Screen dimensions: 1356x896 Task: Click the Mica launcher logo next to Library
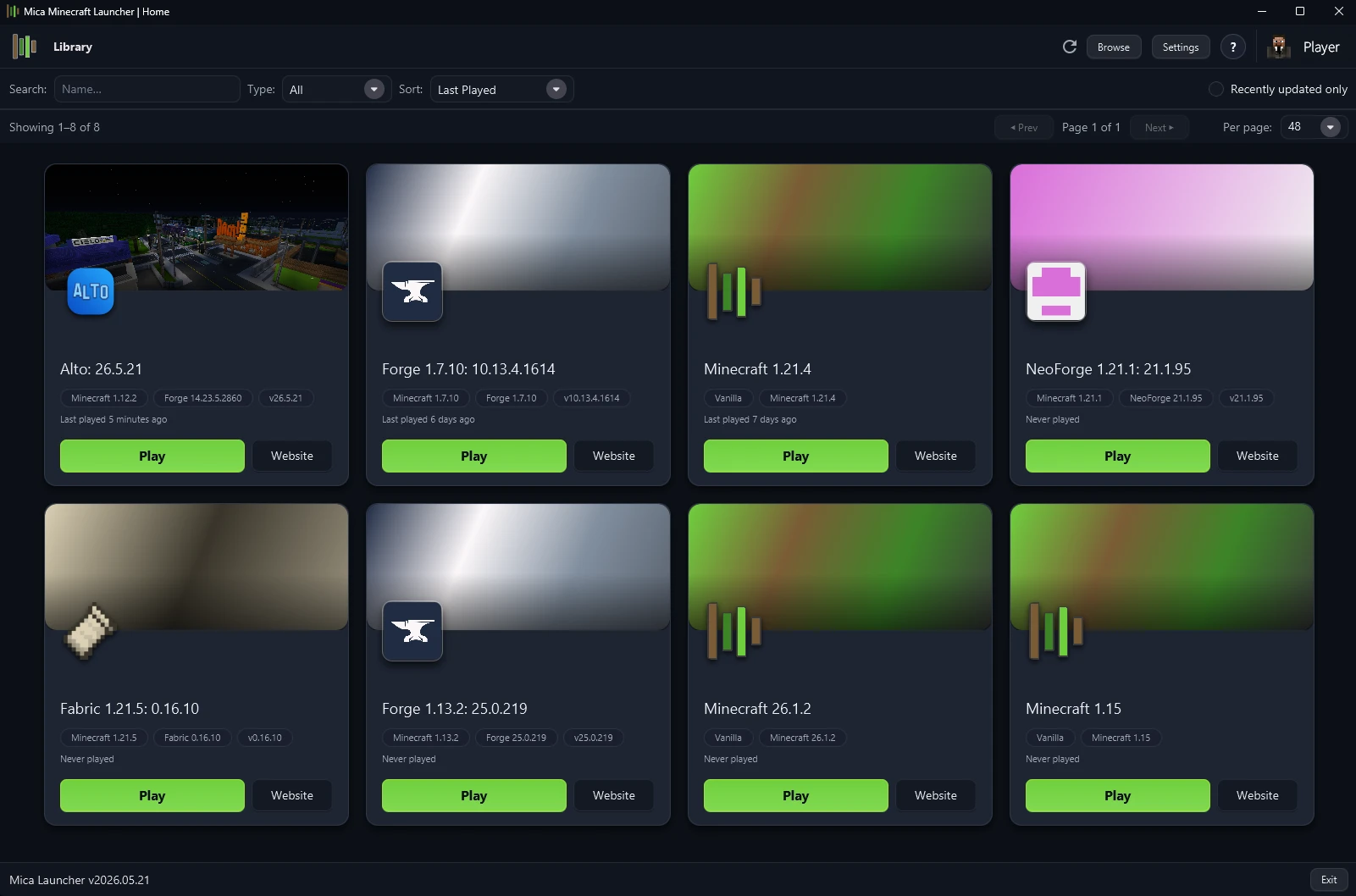click(x=25, y=47)
